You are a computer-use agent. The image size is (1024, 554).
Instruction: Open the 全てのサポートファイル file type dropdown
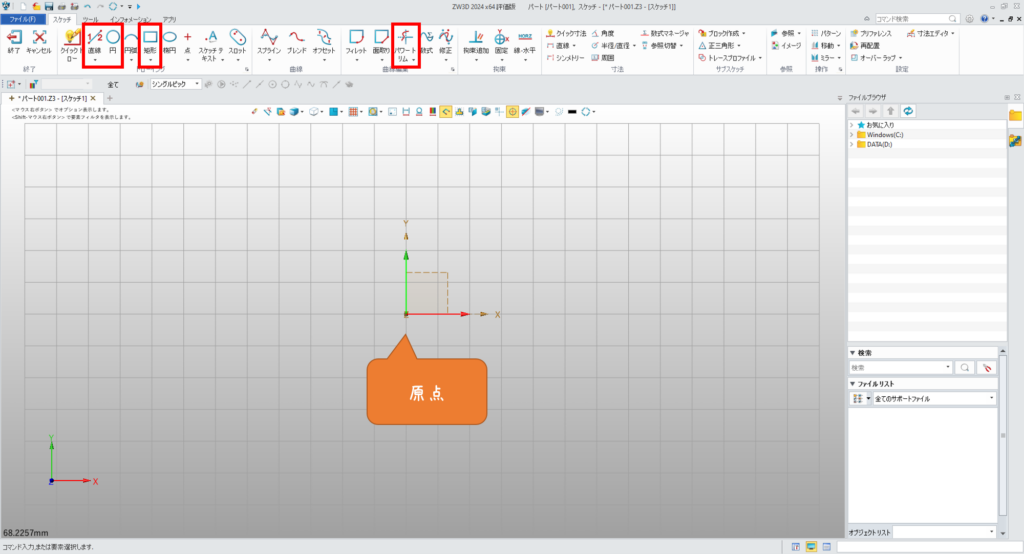point(933,398)
